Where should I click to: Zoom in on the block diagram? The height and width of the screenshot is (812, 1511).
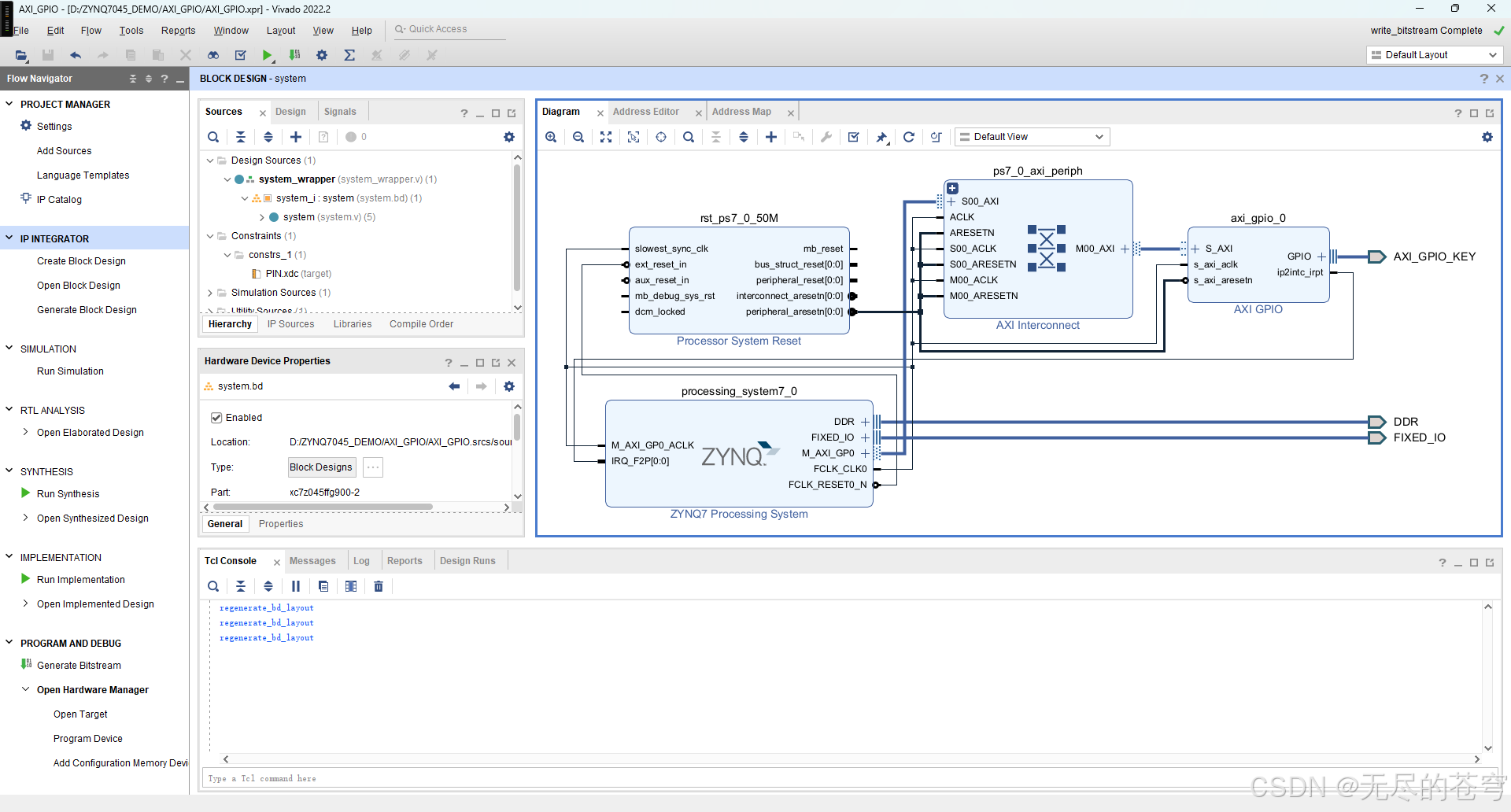click(x=551, y=137)
